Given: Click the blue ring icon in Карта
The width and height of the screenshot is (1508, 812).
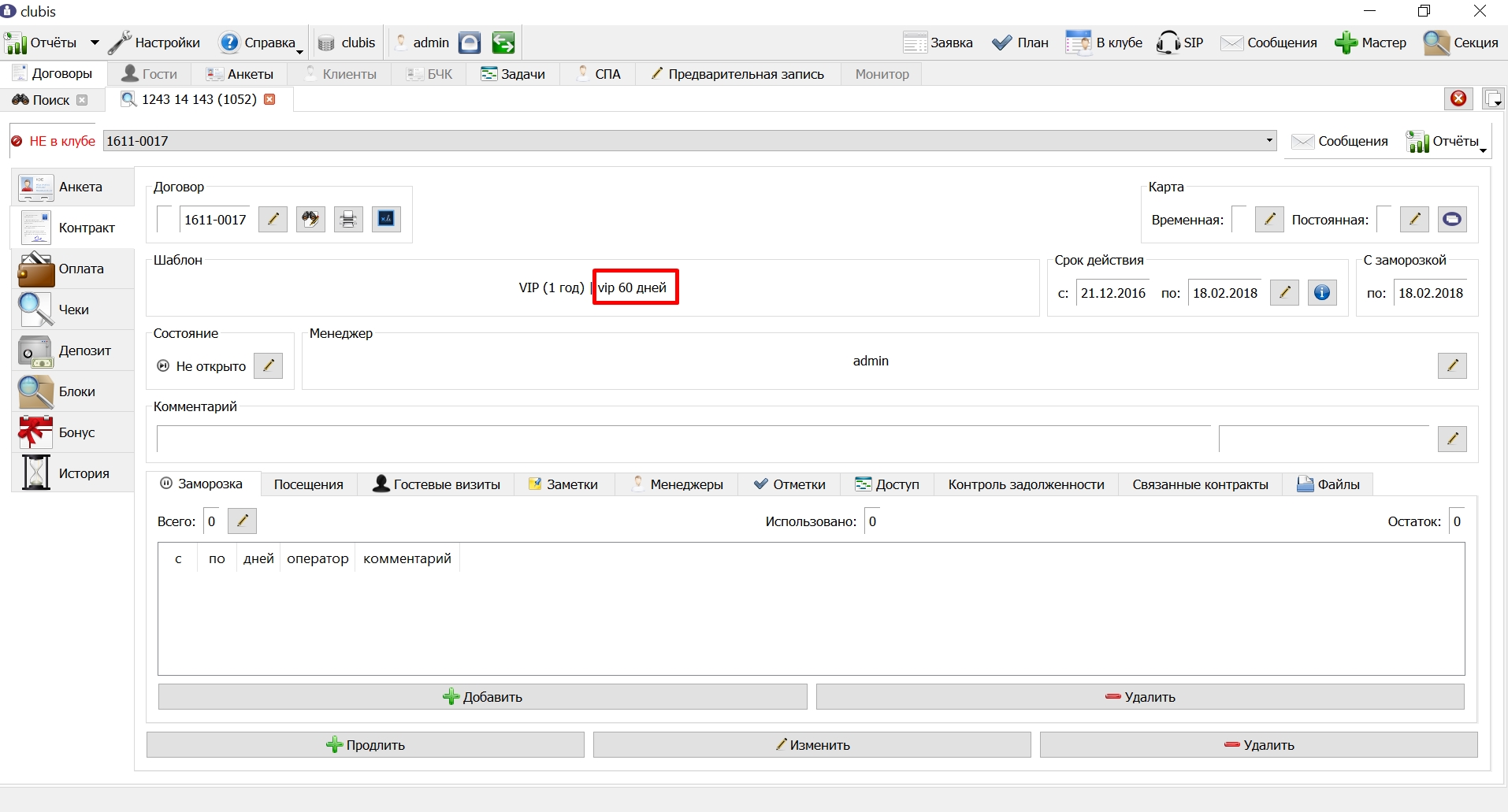Looking at the screenshot, I should [1452, 219].
